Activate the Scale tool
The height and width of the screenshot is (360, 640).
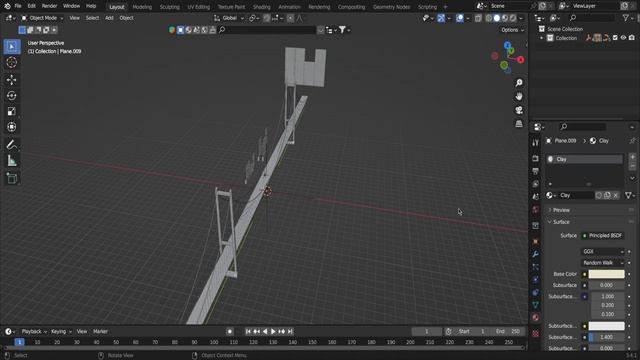click(11, 111)
